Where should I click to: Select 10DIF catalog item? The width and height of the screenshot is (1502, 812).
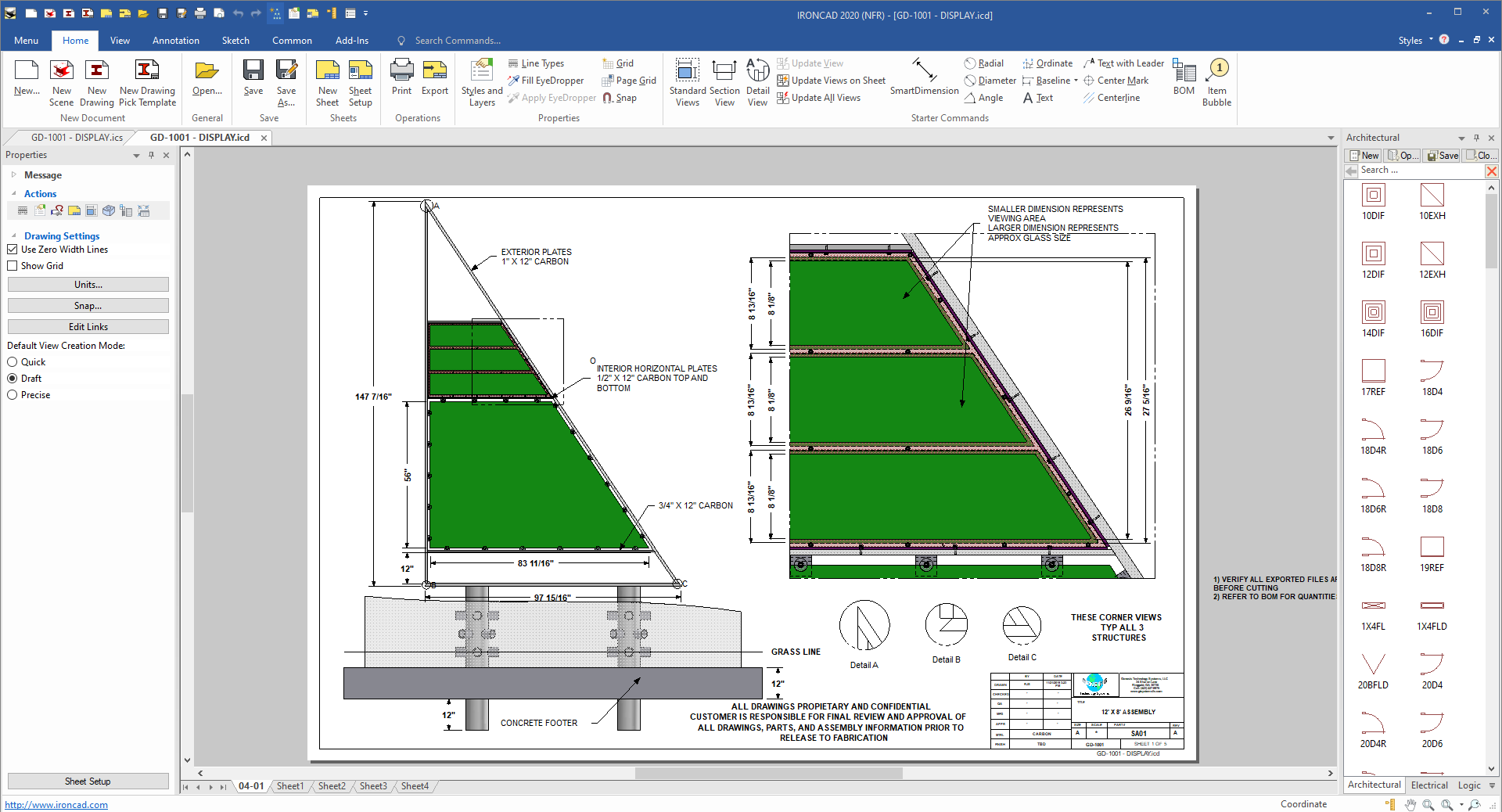[x=1373, y=201]
